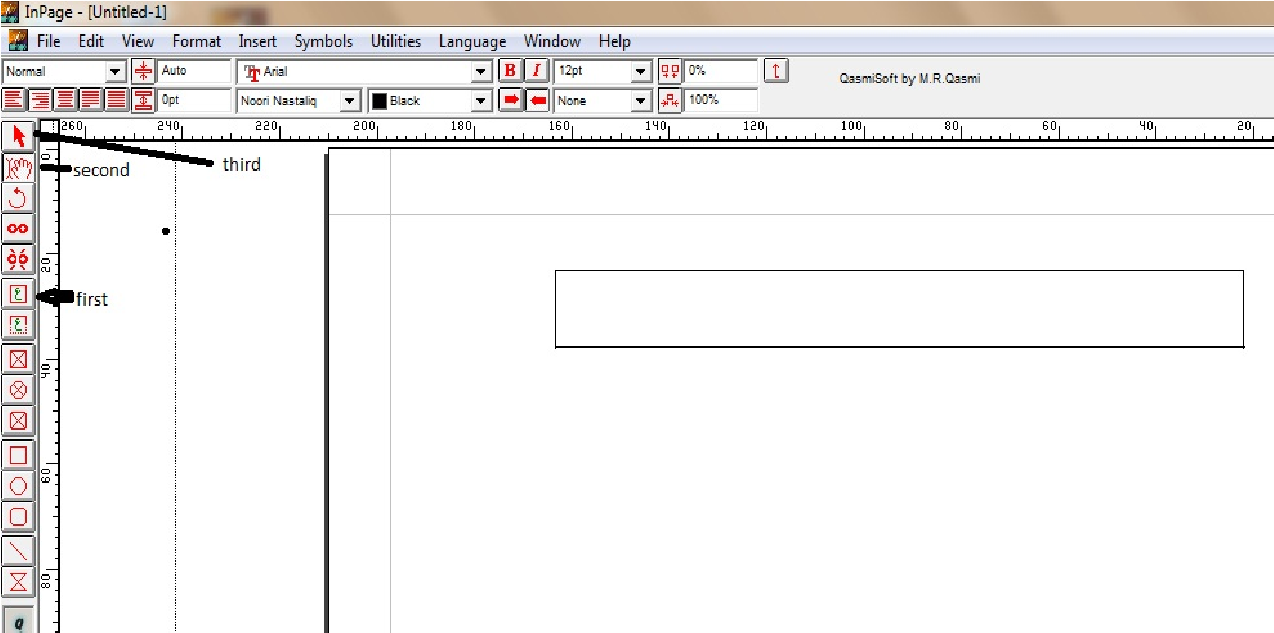This screenshot has height=633, width=1274.
Task: Open the Noori Nastaliq font dropdown
Action: click(x=350, y=100)
